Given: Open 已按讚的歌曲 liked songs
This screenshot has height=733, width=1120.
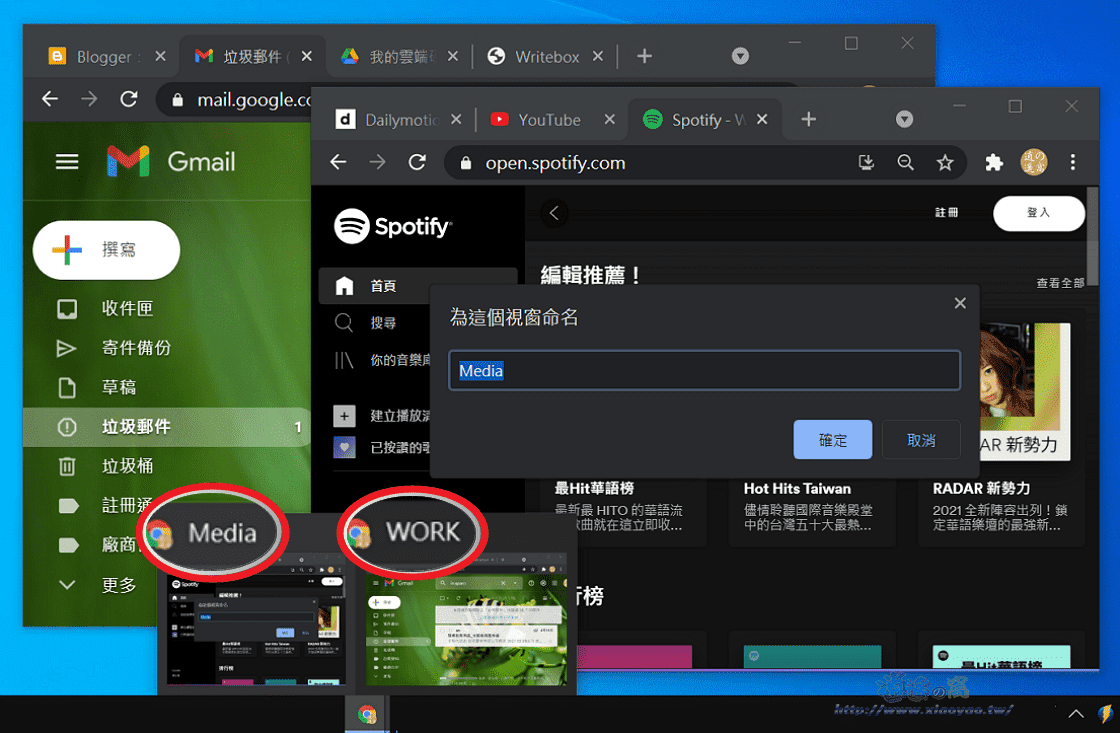Looking at the screenshot, I should (x=382, y=448).
